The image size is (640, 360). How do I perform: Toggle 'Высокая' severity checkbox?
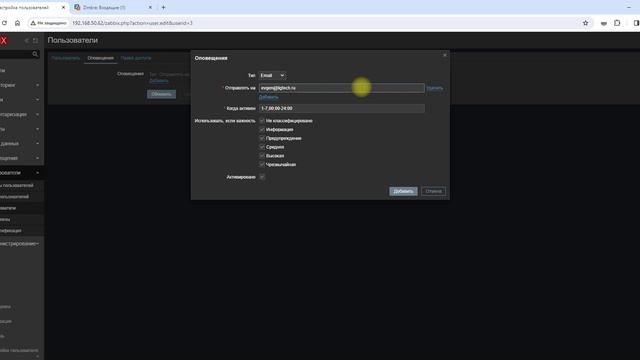[x=262, y=156]
